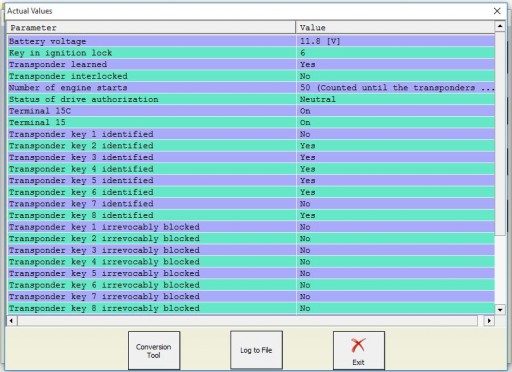Viewport: 512px width, 372px height.
Task: Select Transponder key 5 identified row
Action: point(251,181)
